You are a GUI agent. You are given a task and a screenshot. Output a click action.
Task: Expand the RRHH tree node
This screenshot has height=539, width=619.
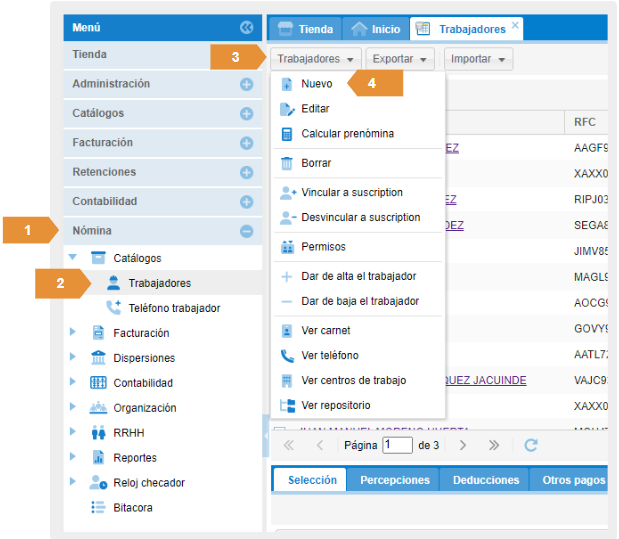pos(73,433)
